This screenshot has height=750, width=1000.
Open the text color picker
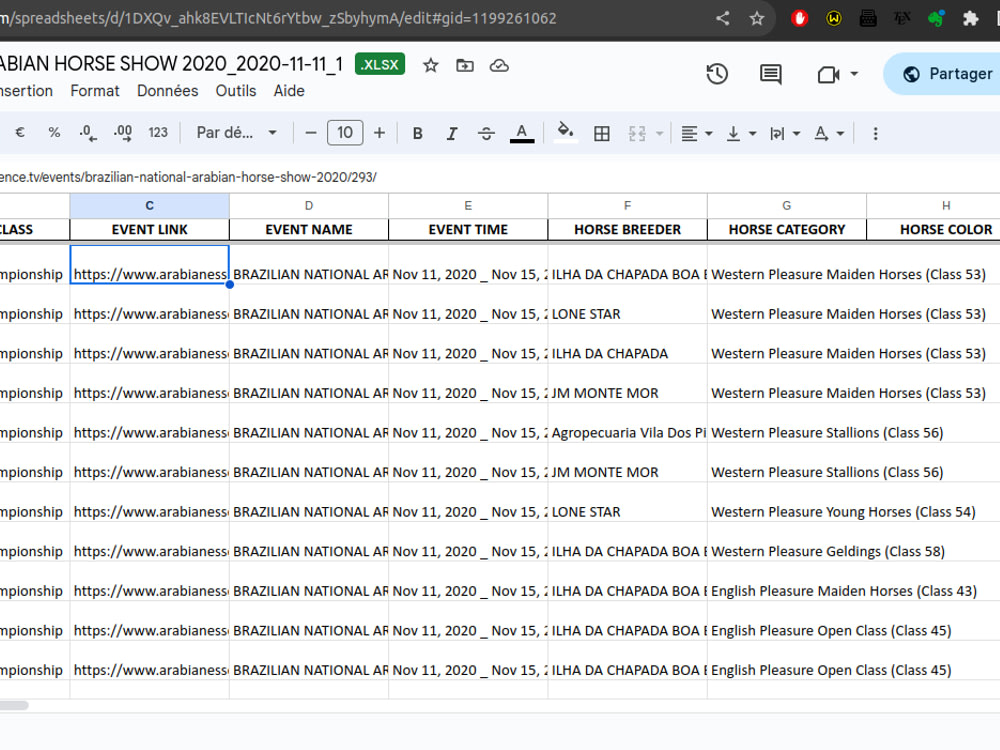[522, 133]
